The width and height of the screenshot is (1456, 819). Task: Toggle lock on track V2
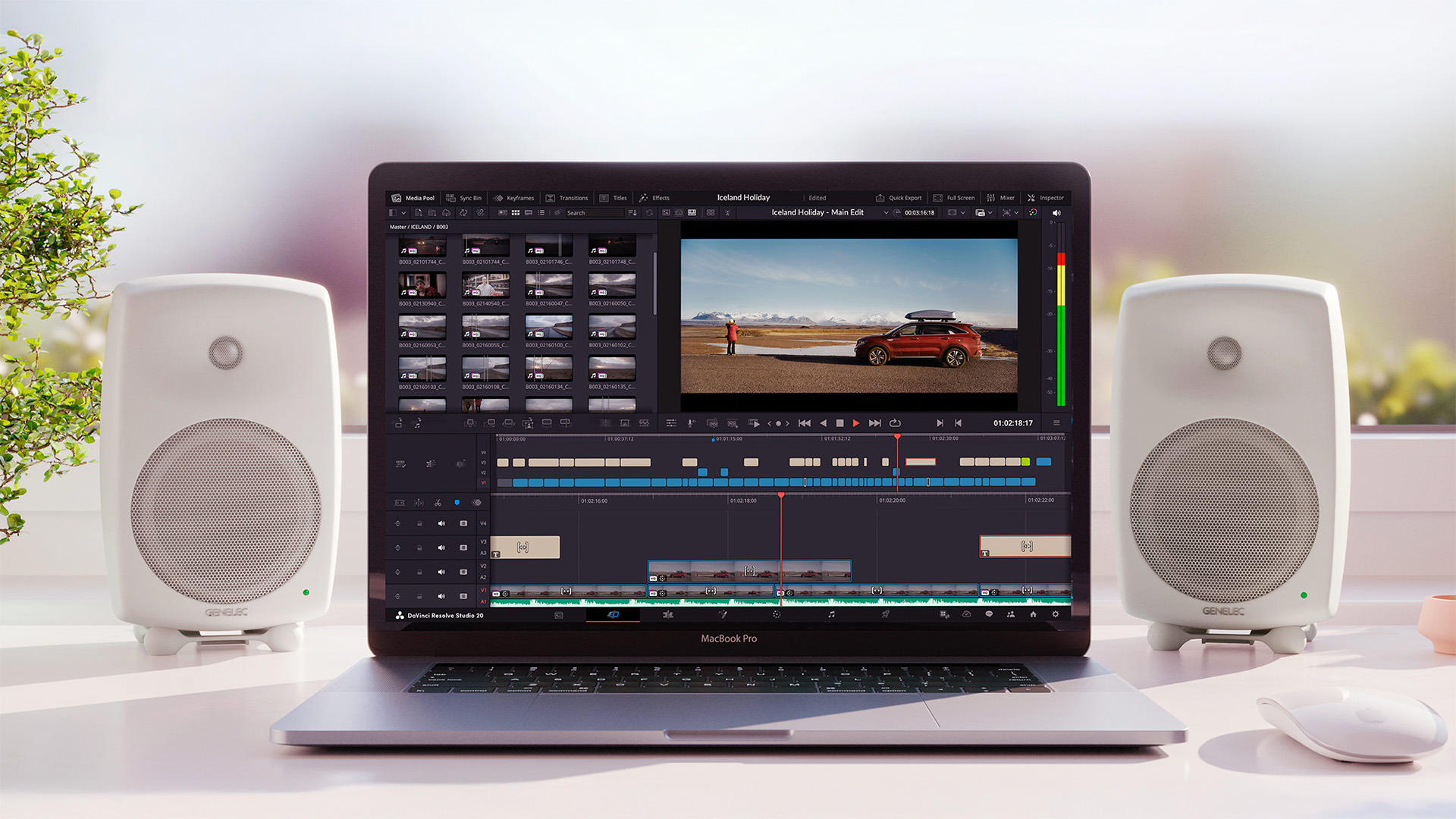(419, 572)
